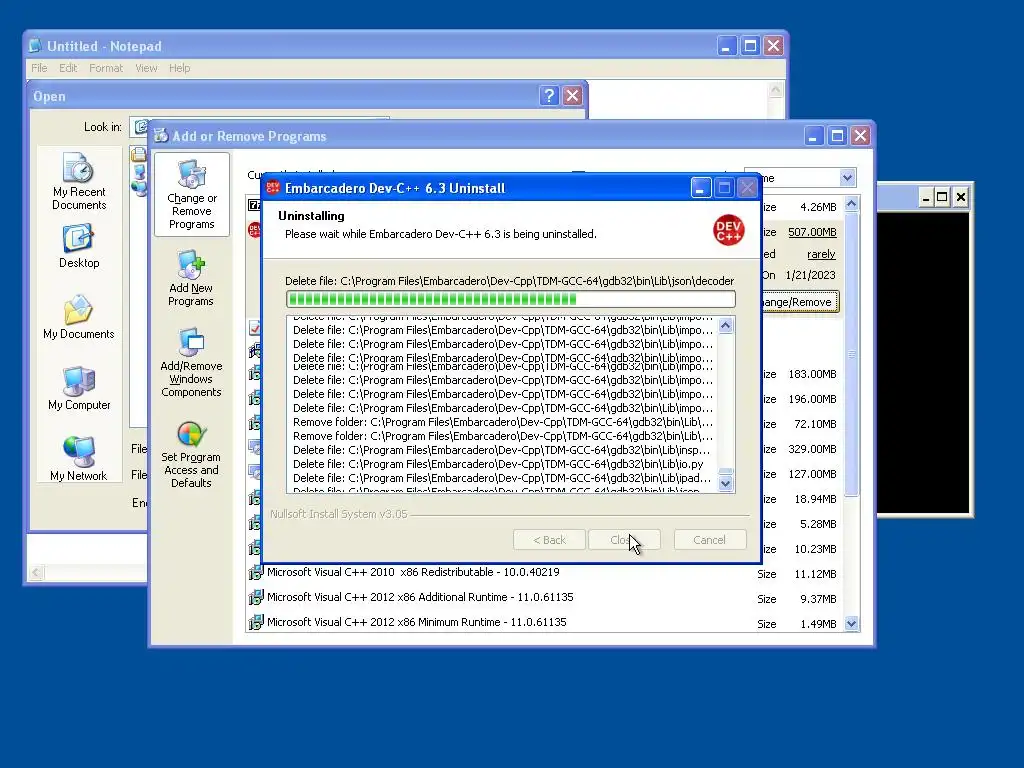Viewport: 1024px width, 768px height.
Task: Open Notepad Help menu
Action: [x=180, y=68]
